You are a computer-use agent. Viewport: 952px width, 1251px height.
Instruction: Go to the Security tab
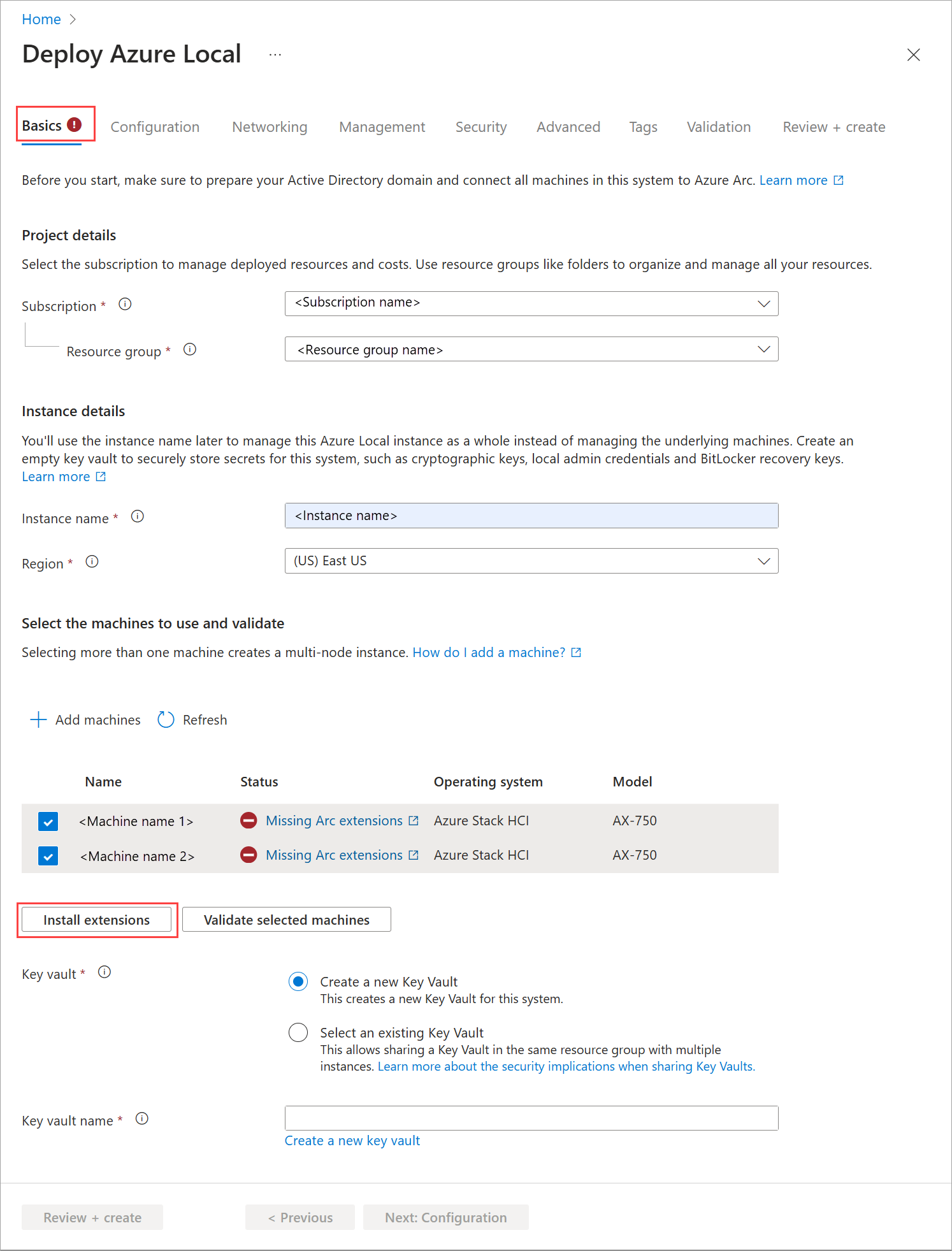(481, 127)
